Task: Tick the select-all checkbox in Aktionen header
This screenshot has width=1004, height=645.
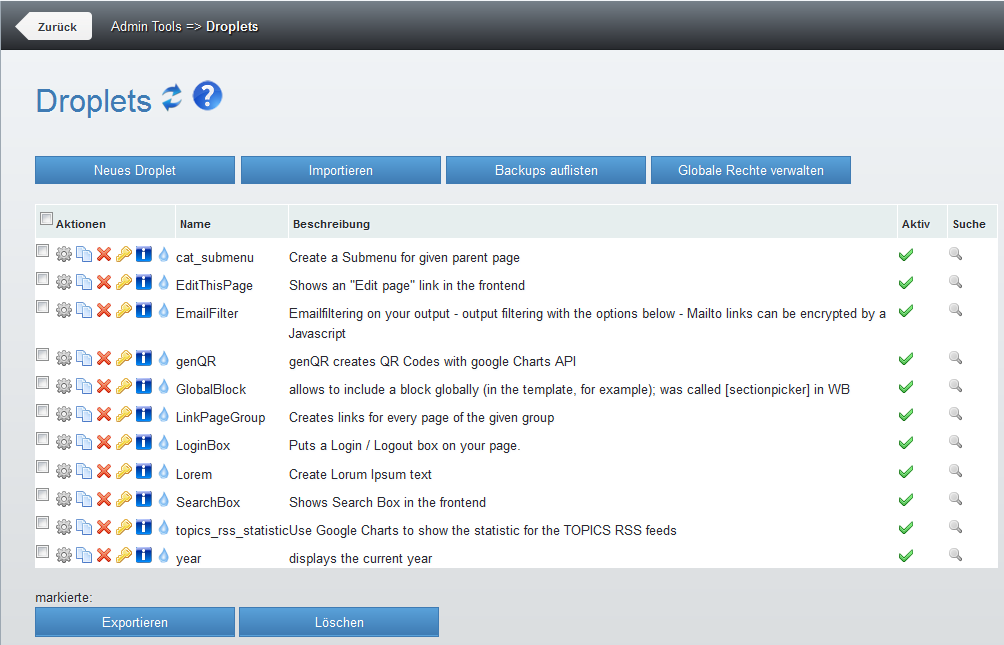Action: pyautogui.click(x=46, y=219)
